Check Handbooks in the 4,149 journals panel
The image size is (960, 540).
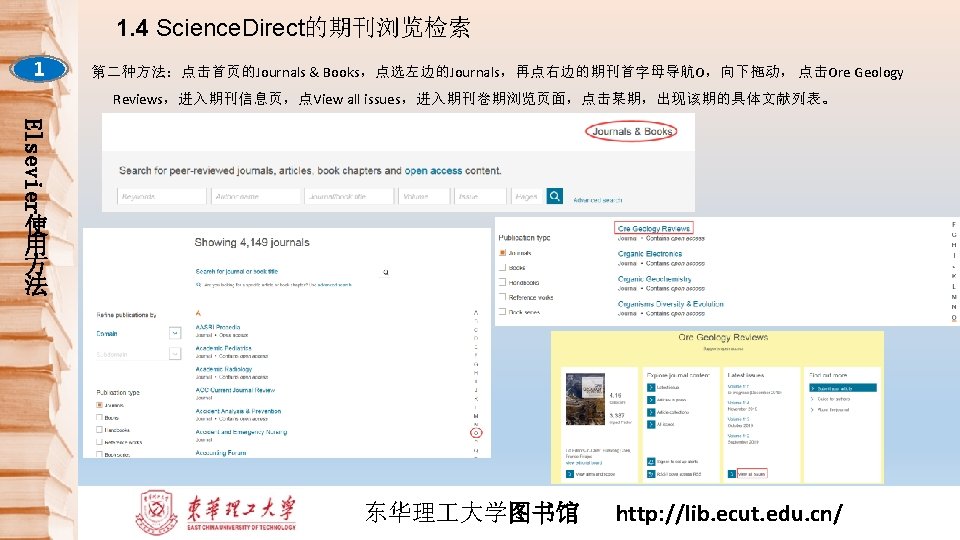pyautogui.click(x=99, y=430)
